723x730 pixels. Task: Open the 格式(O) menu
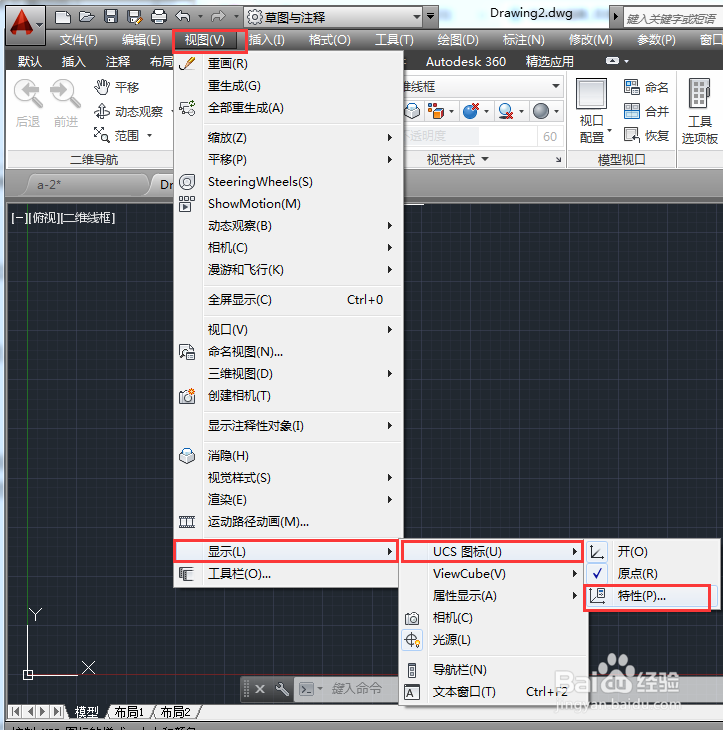330,40
